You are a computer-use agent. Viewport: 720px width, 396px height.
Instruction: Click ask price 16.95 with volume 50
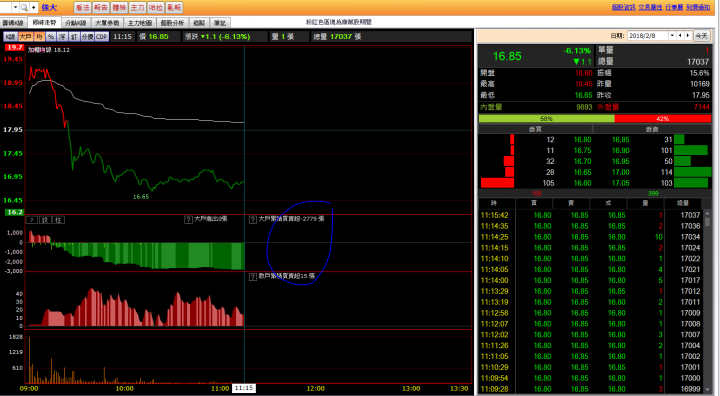620,161
